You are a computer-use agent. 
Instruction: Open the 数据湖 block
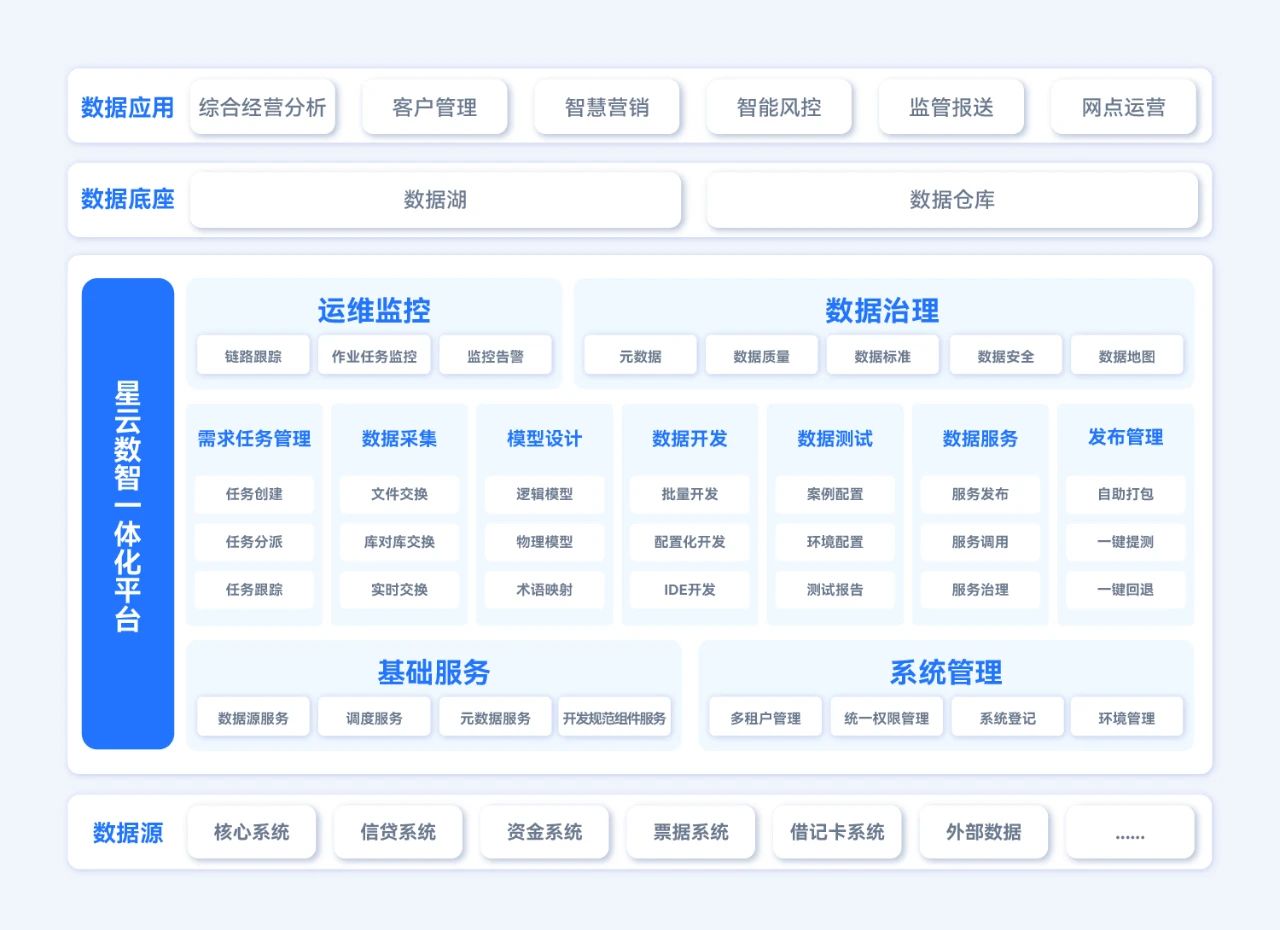pos(435,200)
